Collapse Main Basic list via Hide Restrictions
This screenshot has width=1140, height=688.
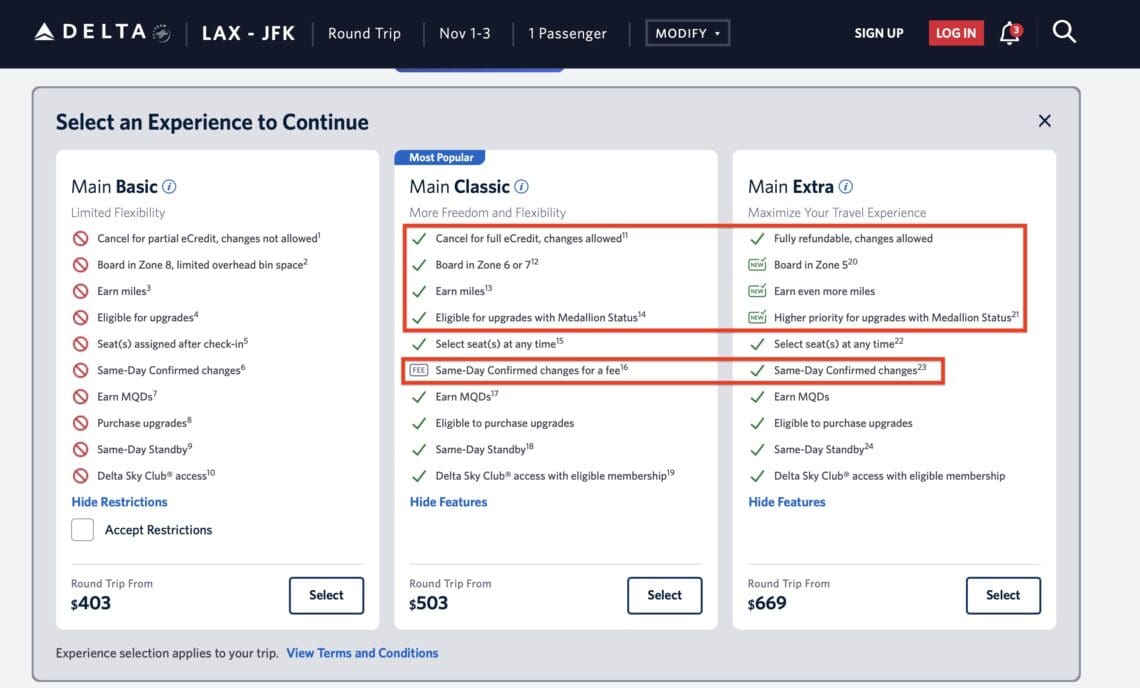click(118, 501)
